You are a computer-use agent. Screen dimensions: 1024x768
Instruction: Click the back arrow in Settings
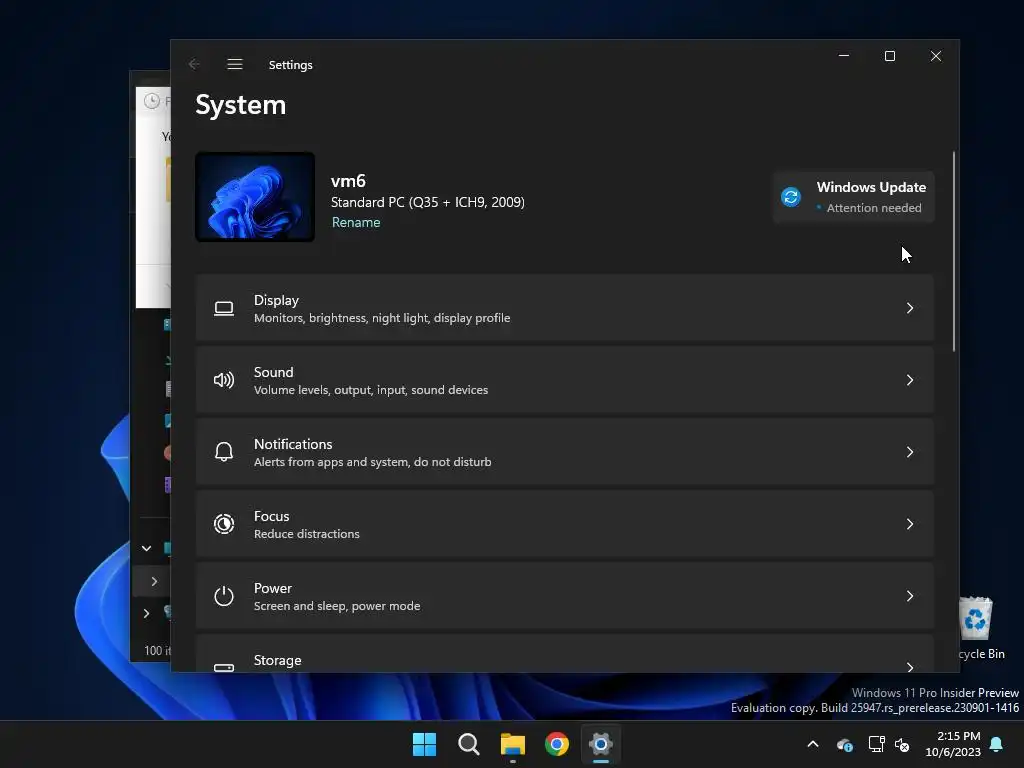point(194,64)
